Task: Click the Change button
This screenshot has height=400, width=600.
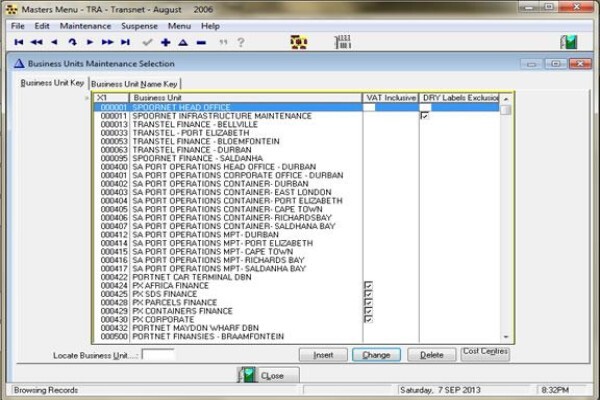Action: point(376,355)
